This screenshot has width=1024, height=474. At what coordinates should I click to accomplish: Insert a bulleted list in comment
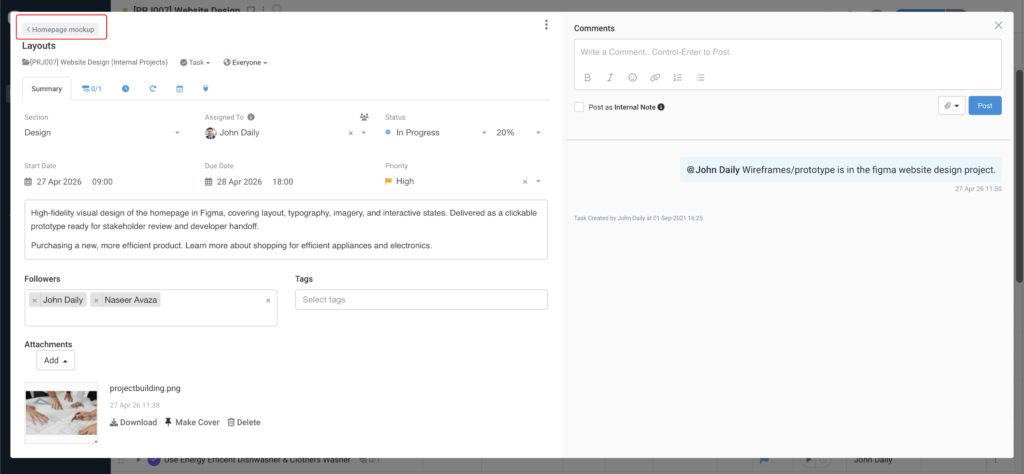(x=700, y=77)
